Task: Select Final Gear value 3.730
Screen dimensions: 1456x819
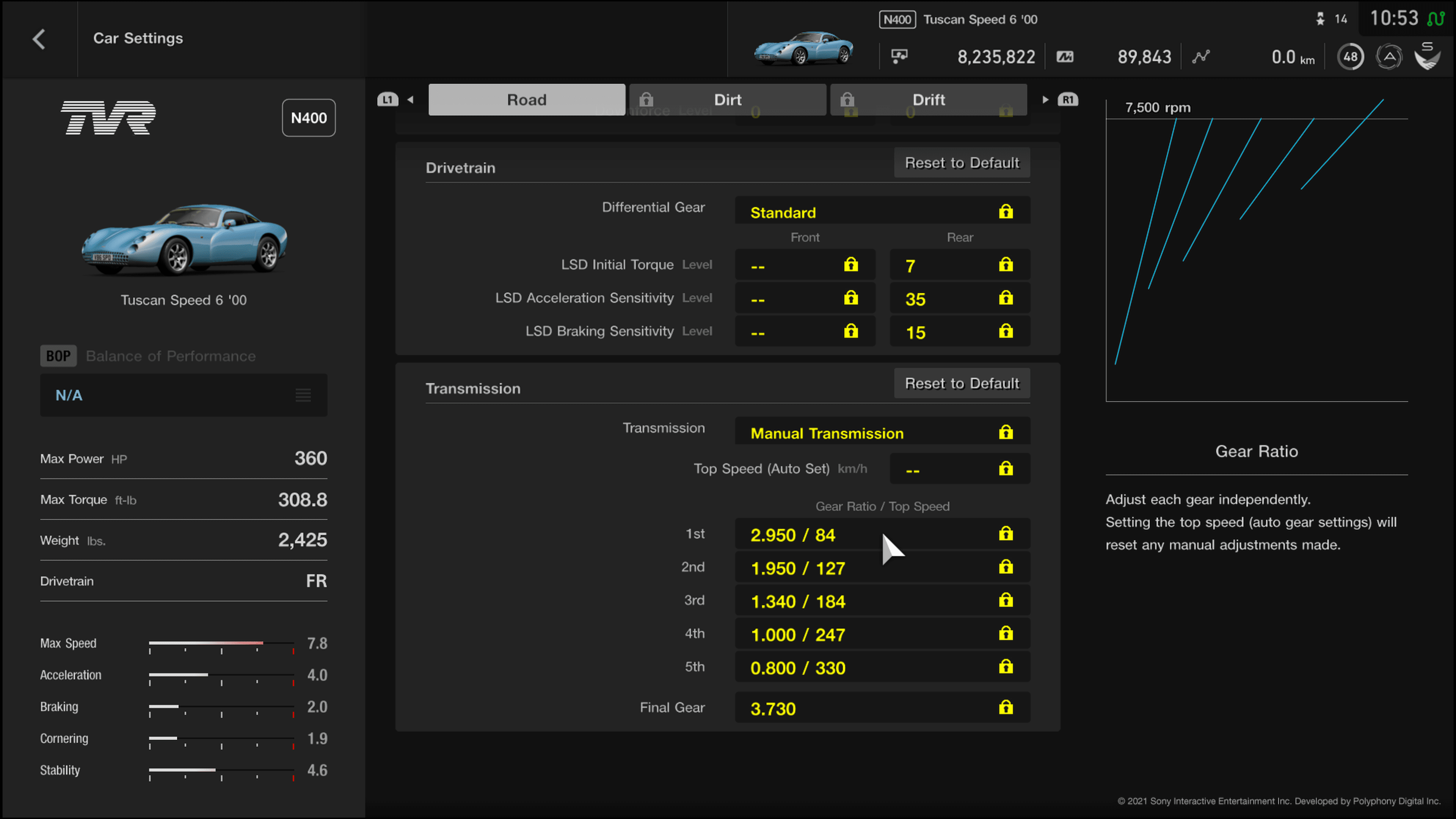Action: pos(882,707)
